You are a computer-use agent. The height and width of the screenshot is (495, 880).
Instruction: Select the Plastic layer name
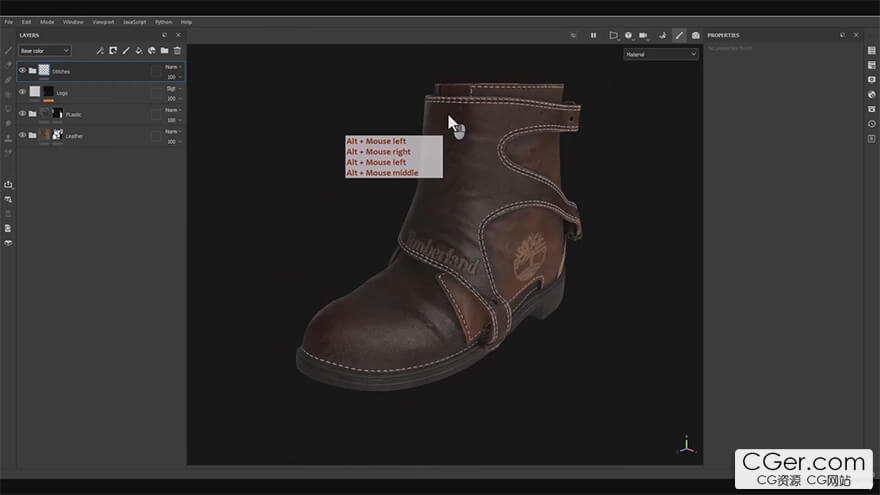click(x=74, y=114)
